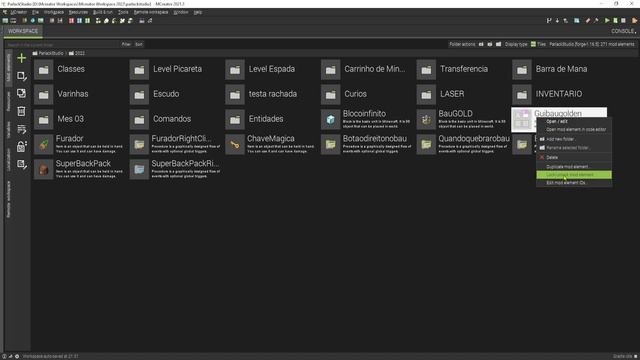
Task: Open the Filter dropdown
Action: [x=126, y=44]
